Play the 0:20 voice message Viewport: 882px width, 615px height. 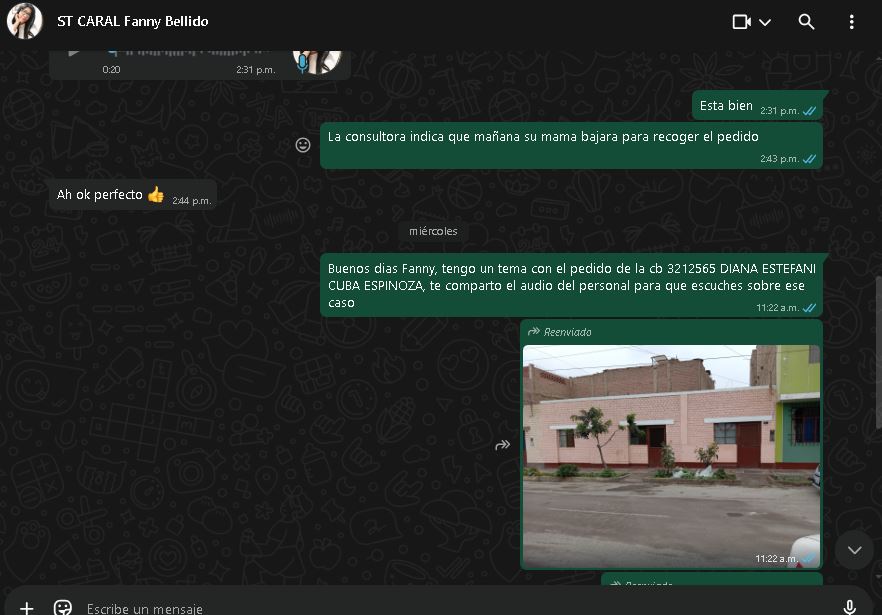pos(74,52)
